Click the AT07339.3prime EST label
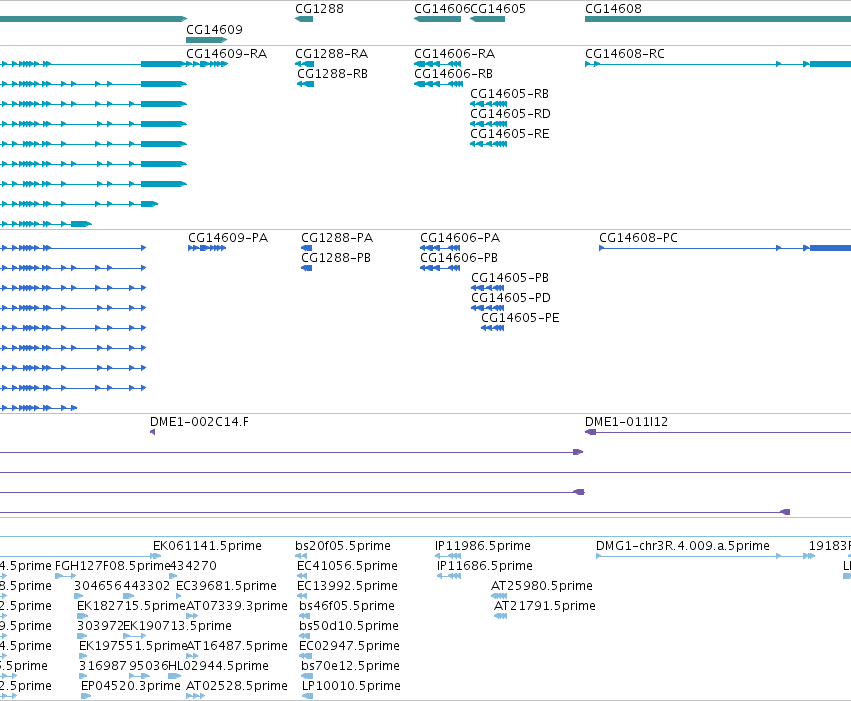 [x=237, y=606]
